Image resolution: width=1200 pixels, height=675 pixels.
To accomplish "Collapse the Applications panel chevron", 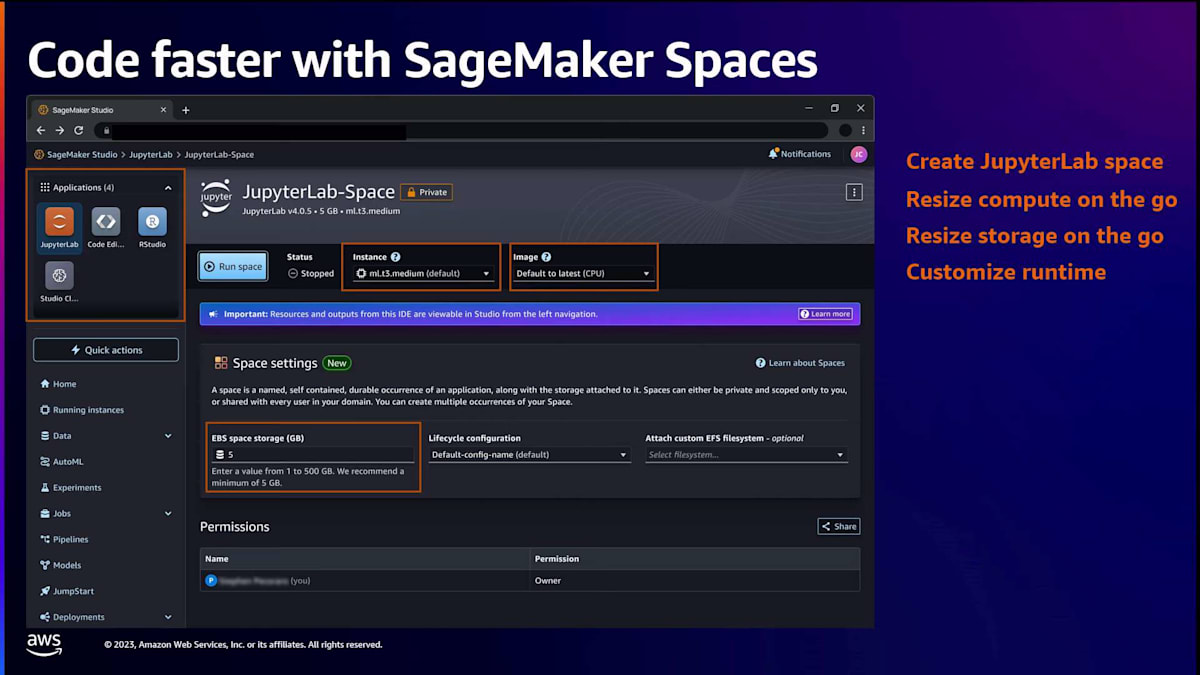I will 168,187.
